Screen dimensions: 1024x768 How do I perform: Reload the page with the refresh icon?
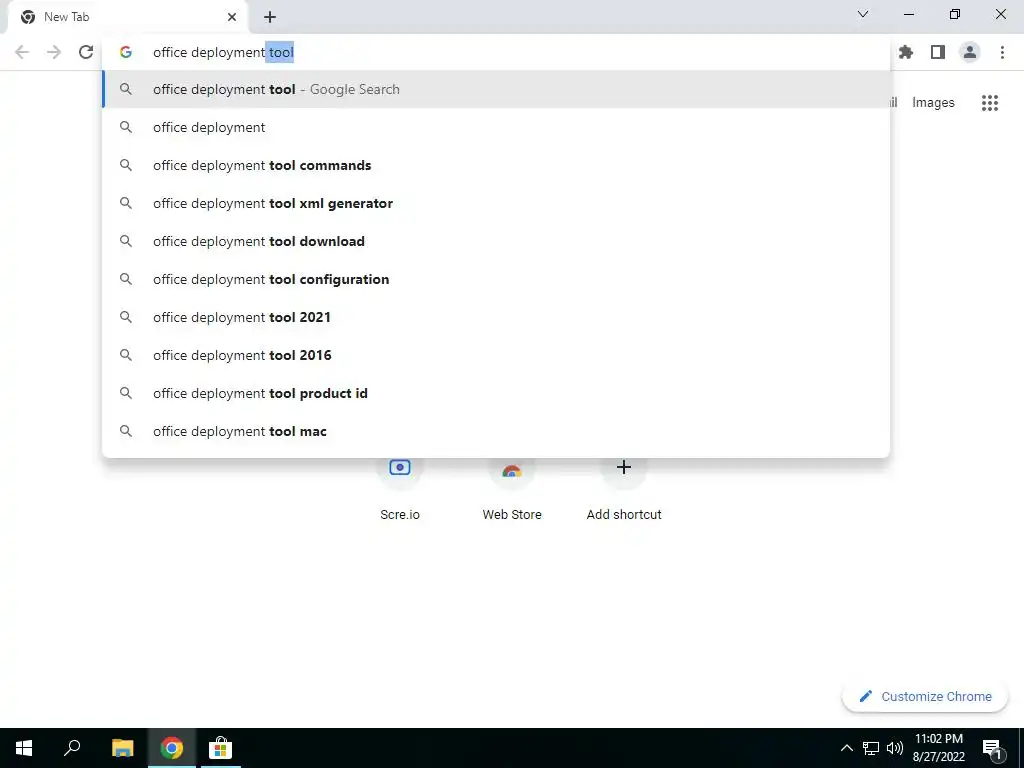point(86,52)
